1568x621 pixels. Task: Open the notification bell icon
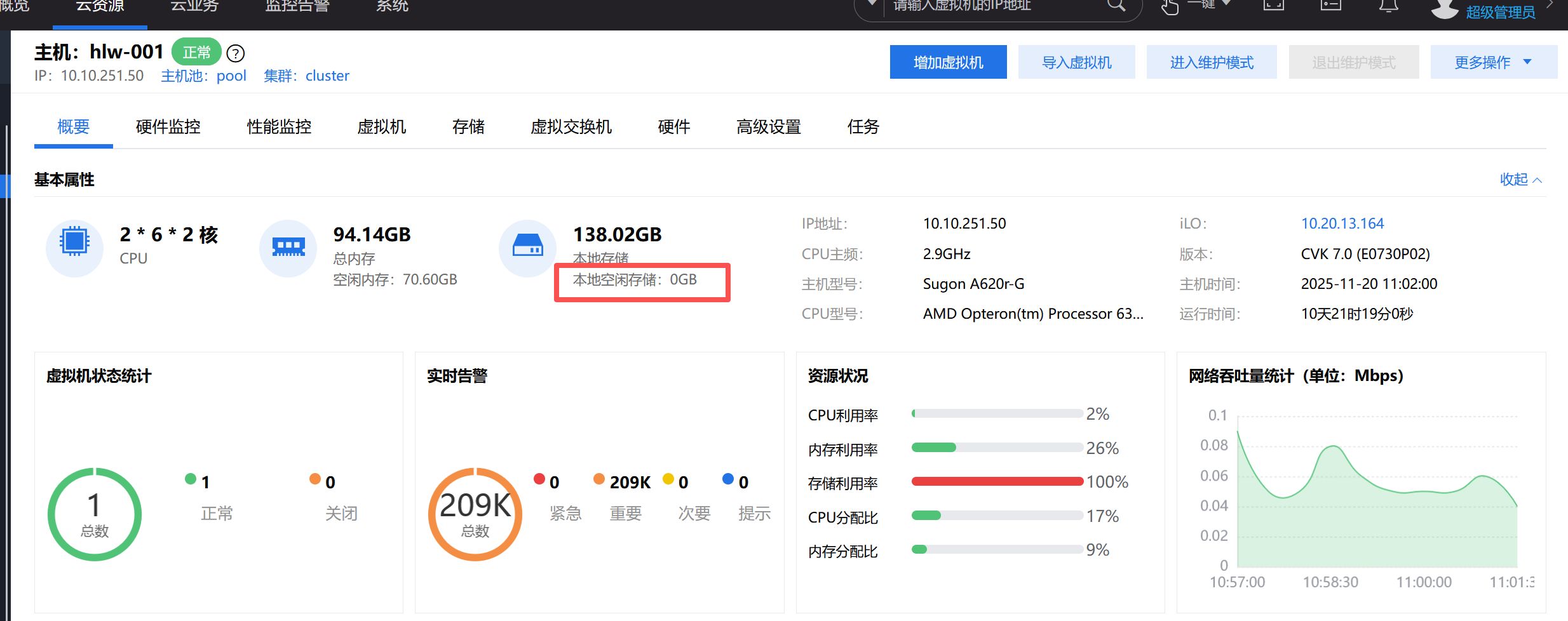(1388, 6)
